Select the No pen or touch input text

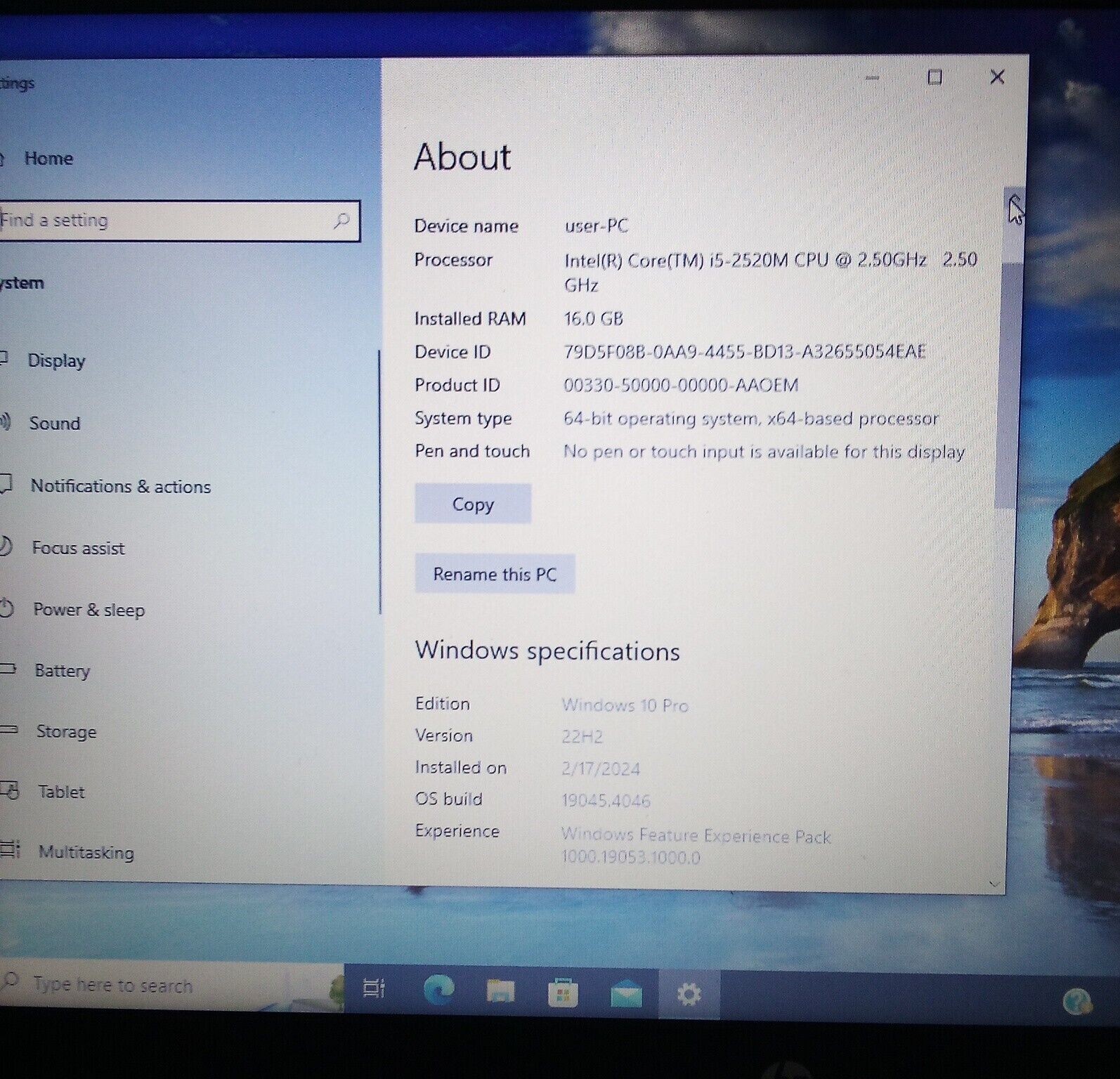coord(764,452)
